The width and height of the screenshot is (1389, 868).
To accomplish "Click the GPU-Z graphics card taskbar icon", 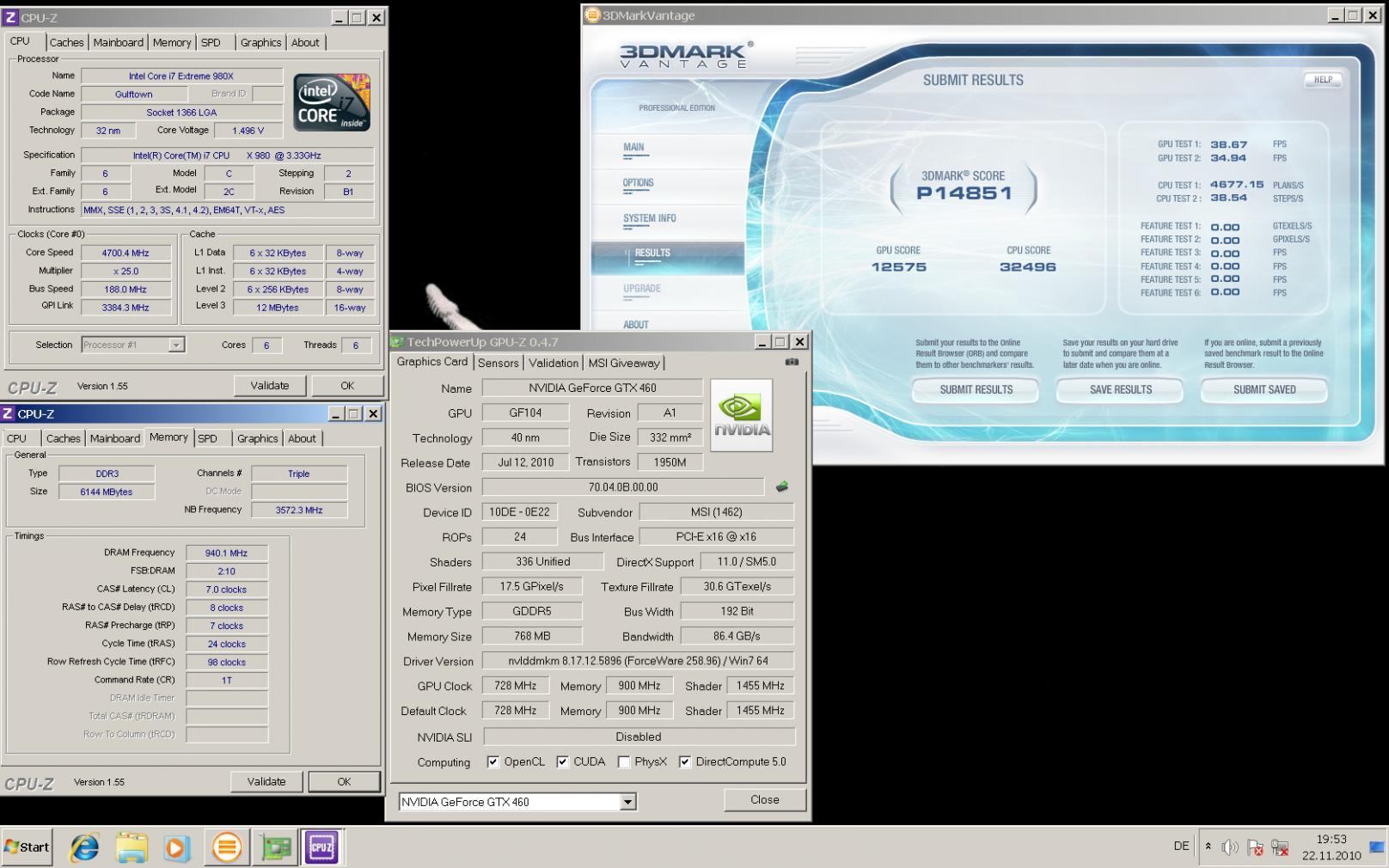I will [x=275, y=847].
